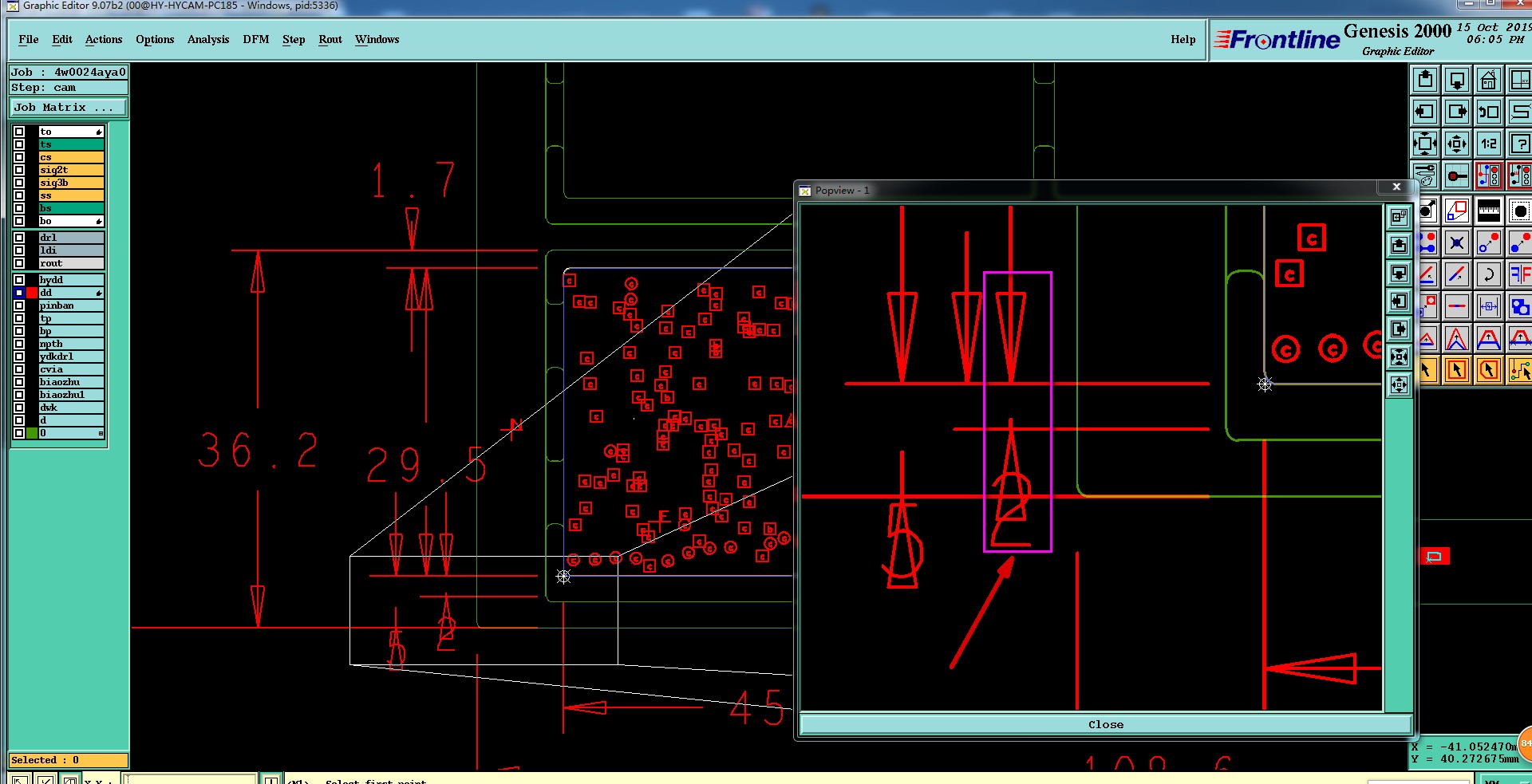Click the pan up icon in Popview
The width and height of the screenshot is (1532, 784).
coord(1399,245)
